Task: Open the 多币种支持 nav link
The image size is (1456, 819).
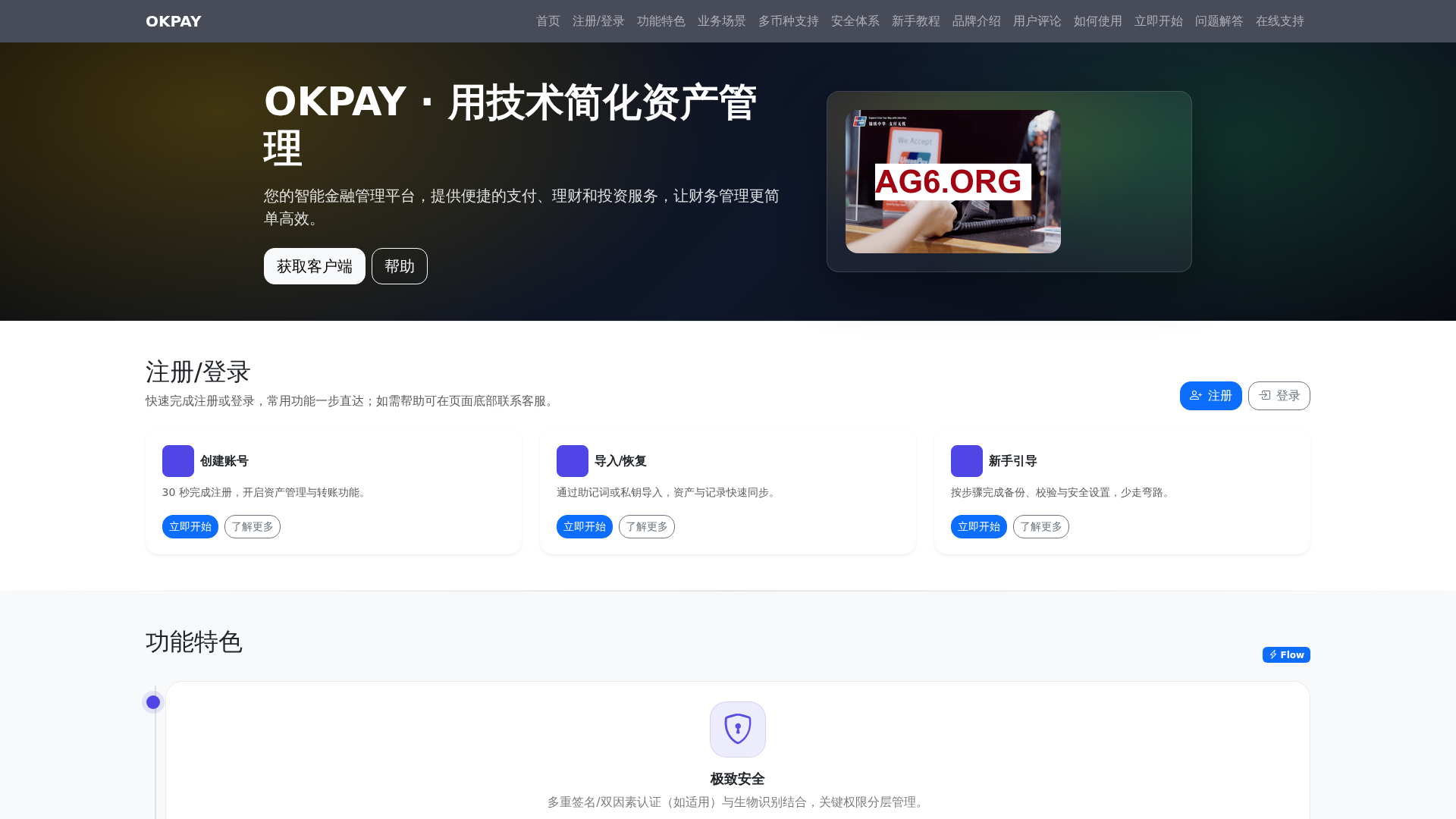Action: (x=788, y=21)
